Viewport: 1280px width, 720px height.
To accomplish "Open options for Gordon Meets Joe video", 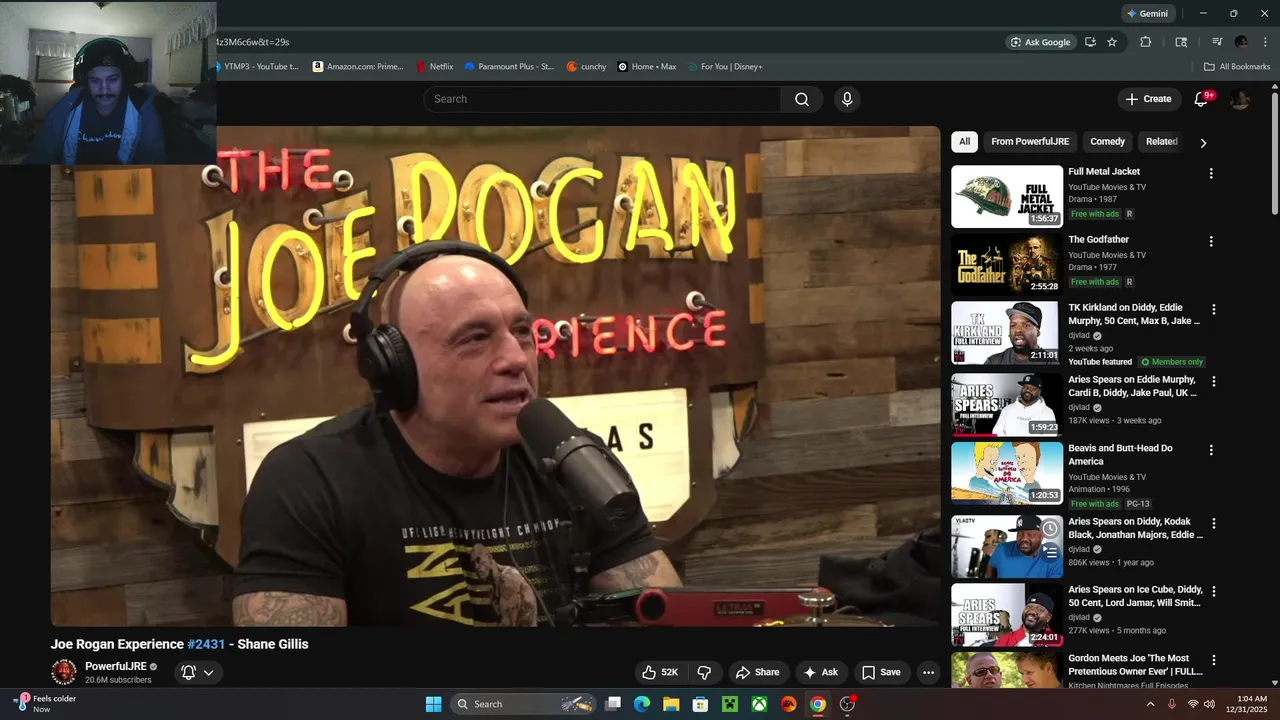I will click(1214, 660).
